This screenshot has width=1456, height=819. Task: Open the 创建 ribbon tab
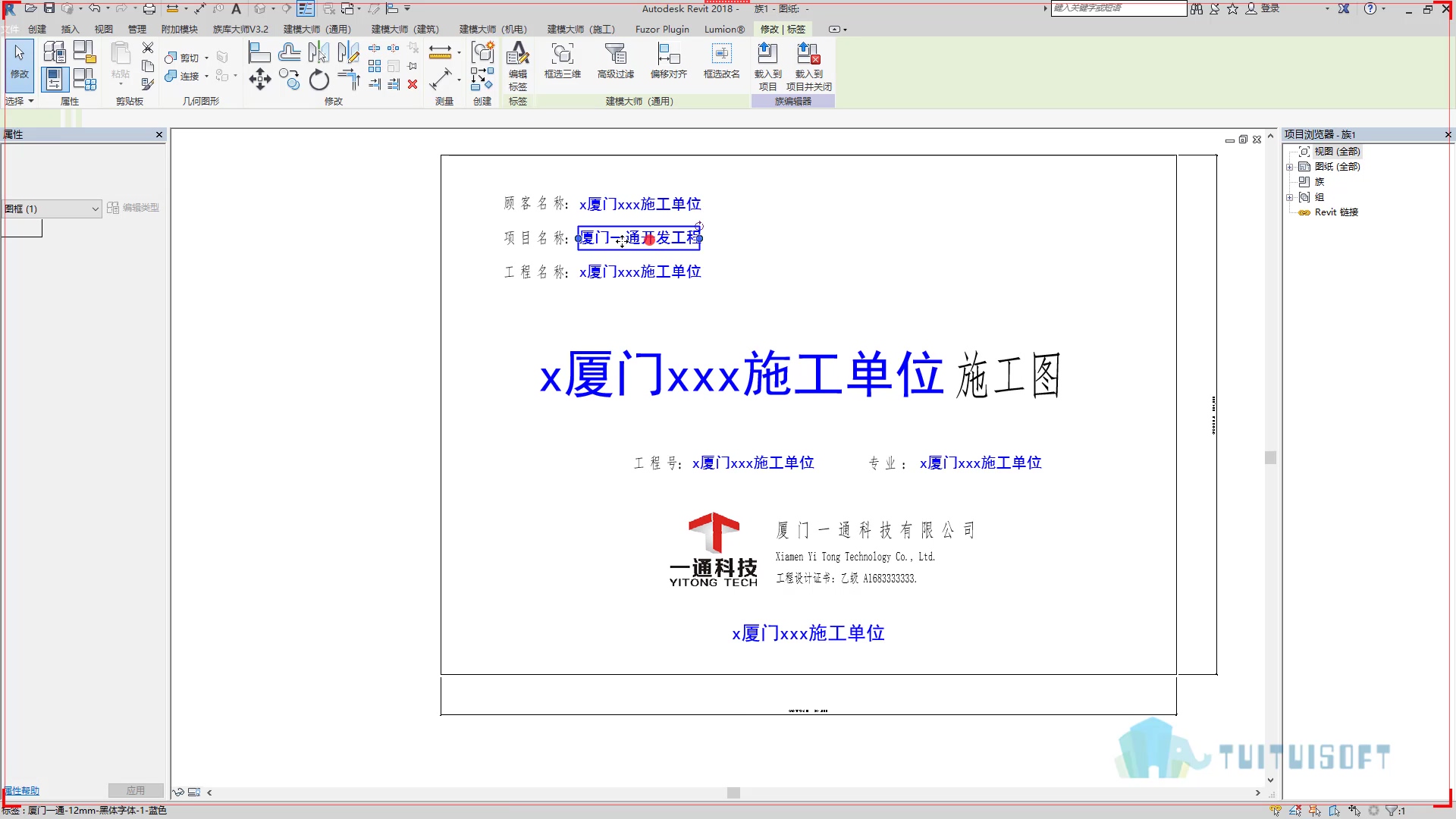pyautogui.click(x=37, y=30)
